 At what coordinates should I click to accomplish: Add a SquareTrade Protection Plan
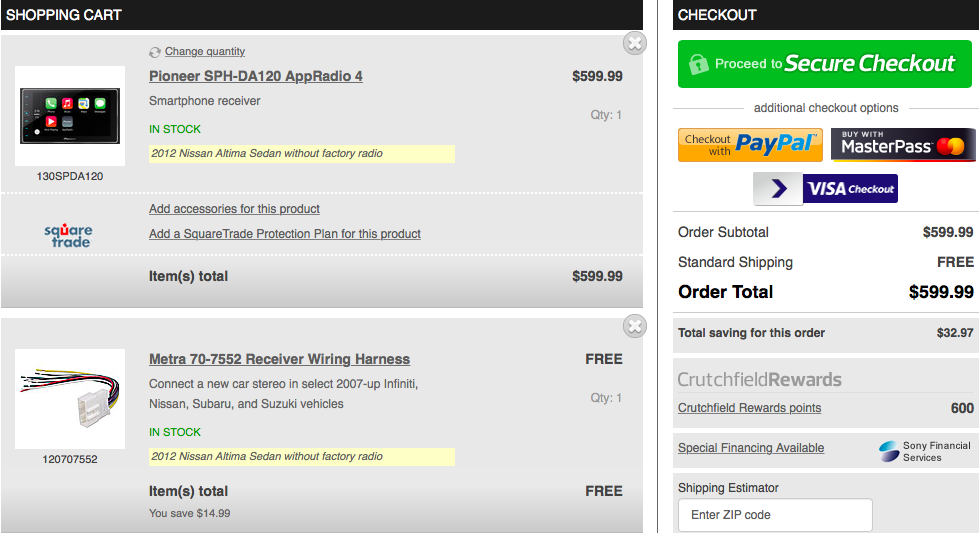pos(285,234)
